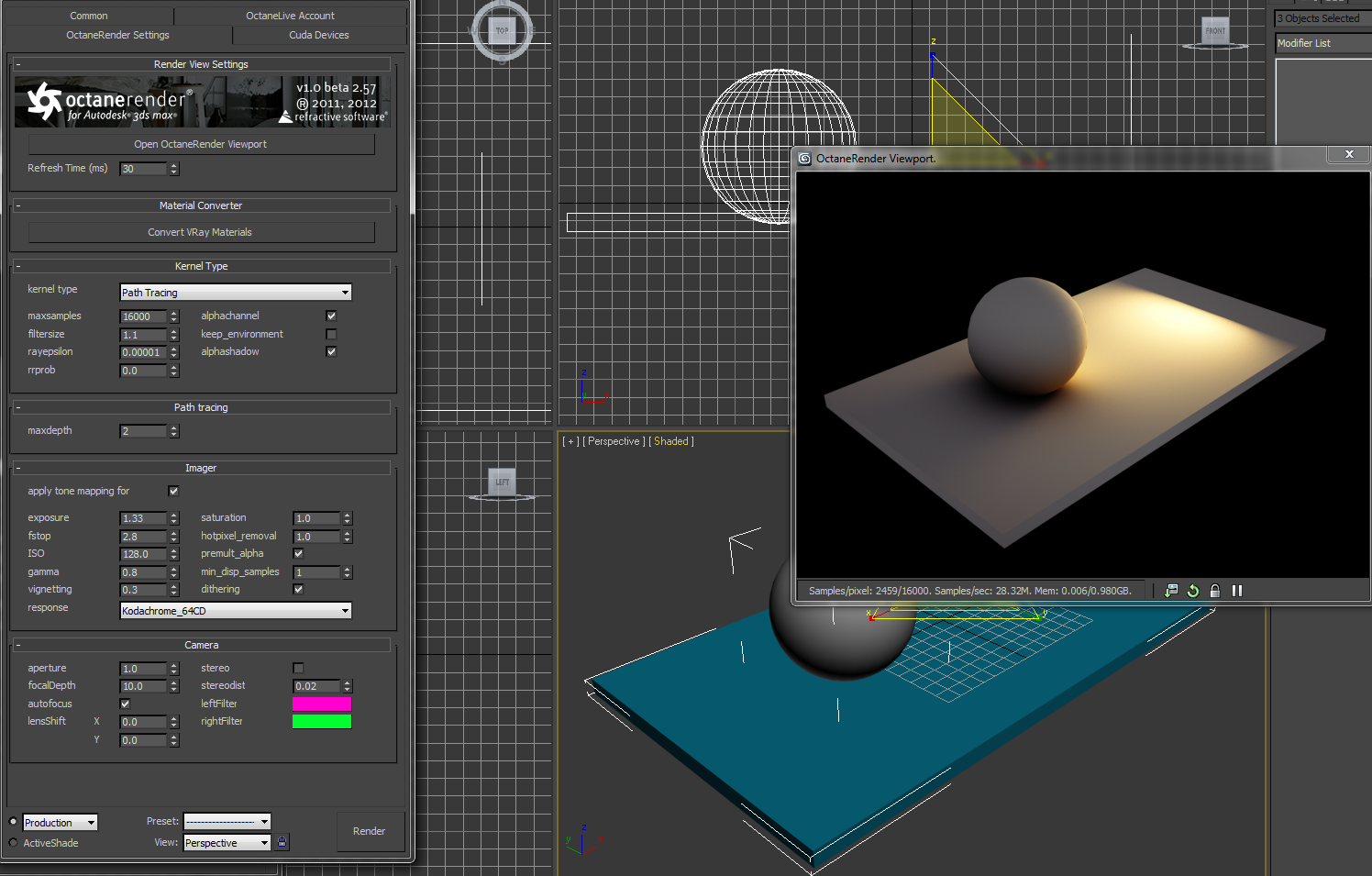
Task: Click the lock view icon beside Perspective dropdown
Action: coord(282,842)
